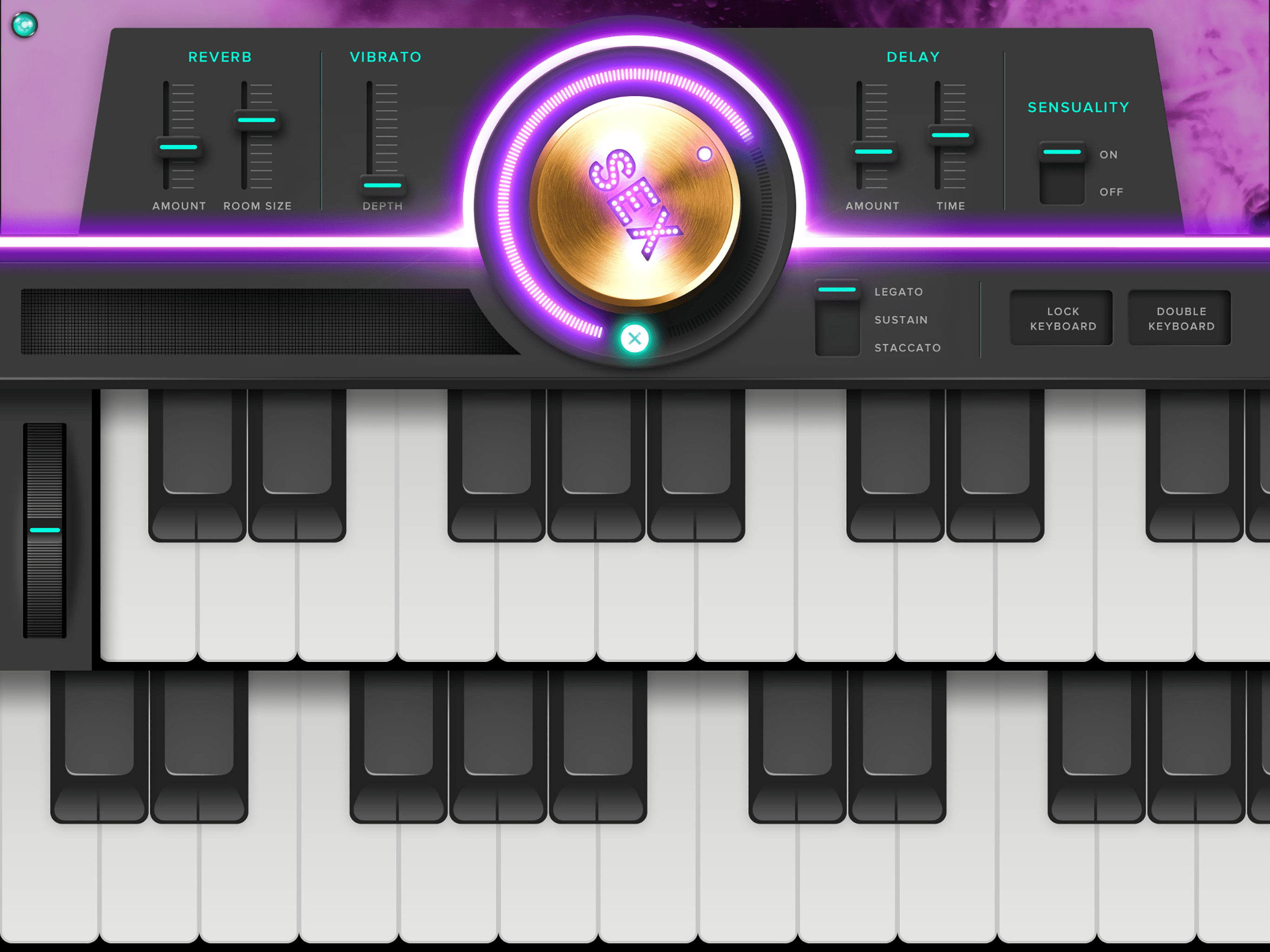
Task: Move the vertical pitch slider on the left
Action: pyautogui.click(x=44, y=531)
